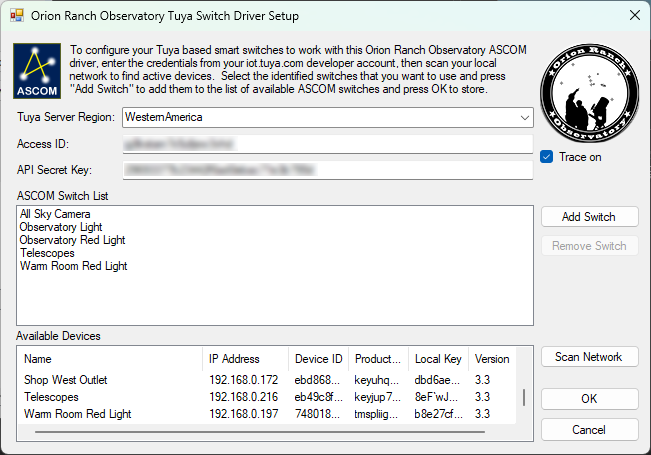Click the title bar application icon
Image resolution: width=651 pixels, height=455 pixels.
14,16
